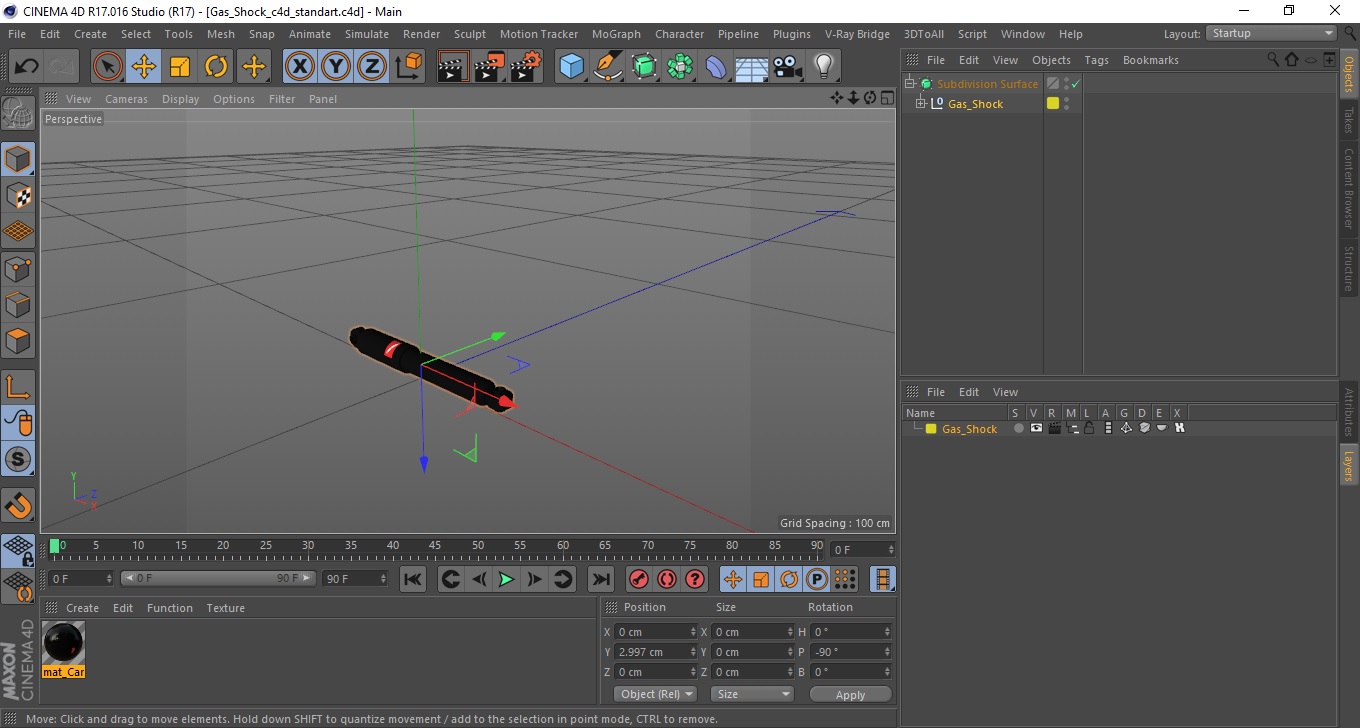
Task: Open the spline Pen tool
Action: [608, 67]
